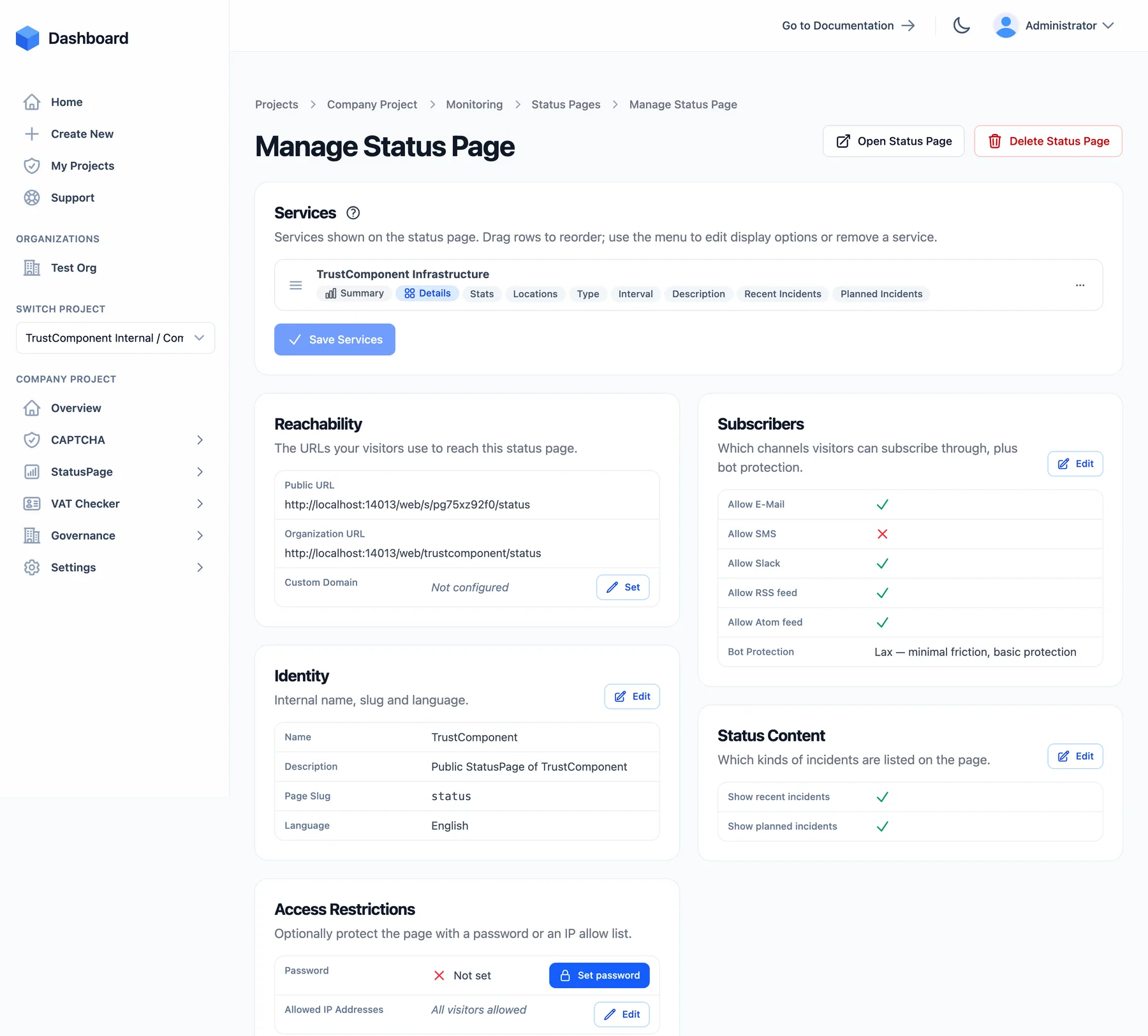
Task: Grab the drag handle of TrustComponent Infrastructure
Action: [x=296, y=285]
